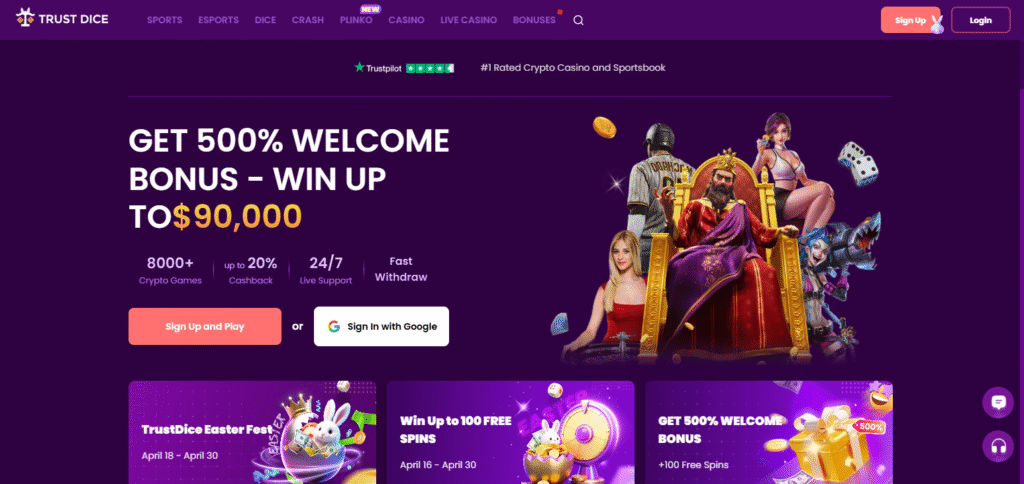Click the Easter bunny icon by Sign Up

[x=937, y=24]
